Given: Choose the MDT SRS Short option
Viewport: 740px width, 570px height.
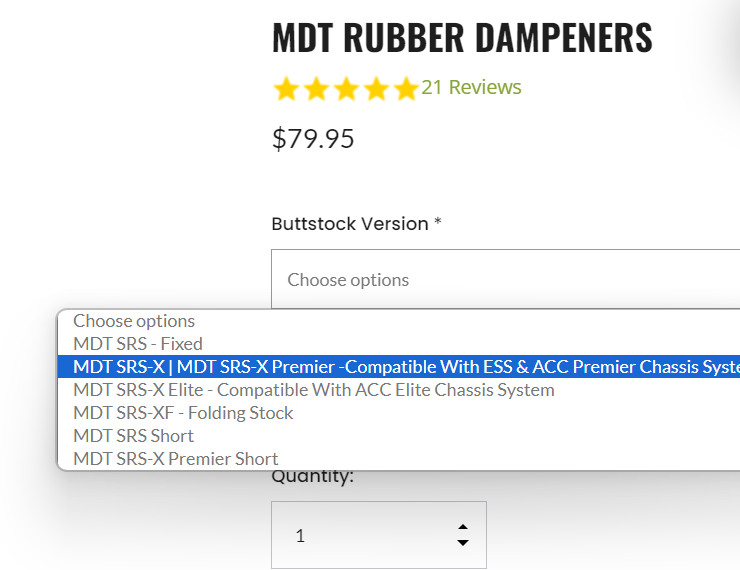Looking at the screenshot, I should point(133,436).
